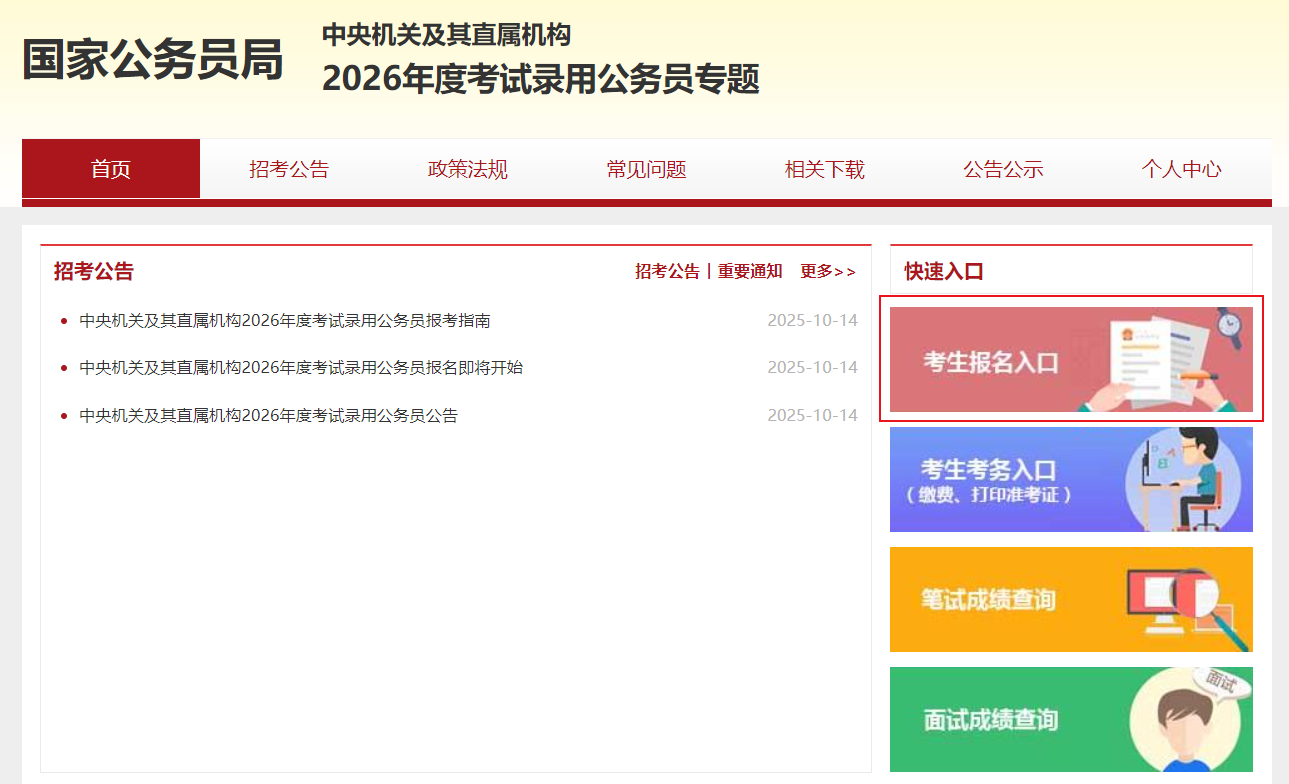Go to 个人中心
The height and width of the screenshot is (784, 1289).
point(1181,169)
